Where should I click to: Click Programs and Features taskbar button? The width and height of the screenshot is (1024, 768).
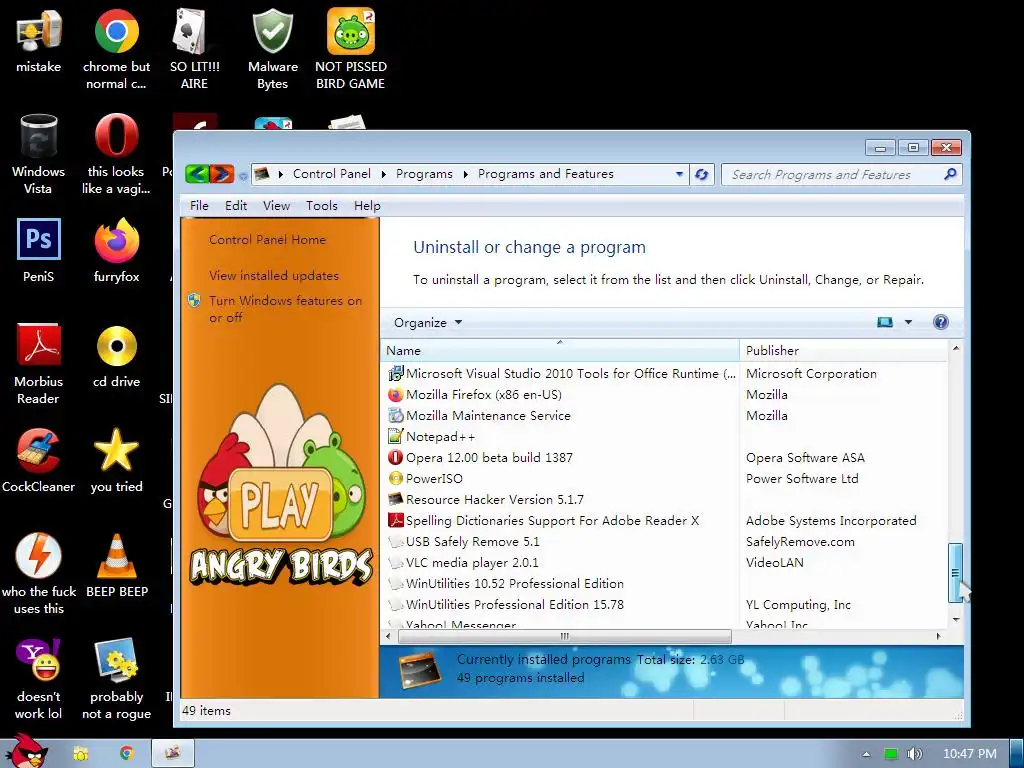click(172, 754)
